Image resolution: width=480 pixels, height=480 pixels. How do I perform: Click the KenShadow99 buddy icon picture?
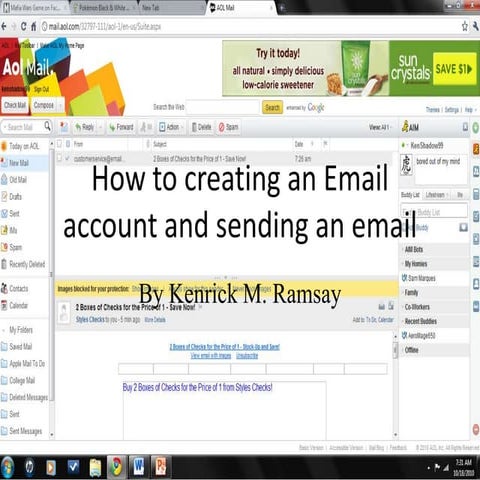coord(406,165)
